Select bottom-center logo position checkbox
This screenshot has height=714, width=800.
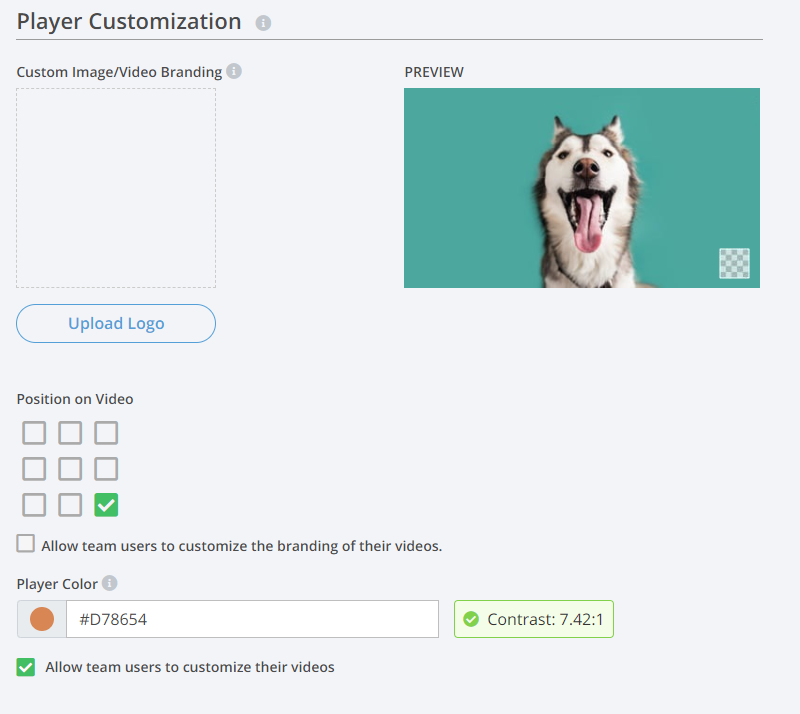(70, 505)
